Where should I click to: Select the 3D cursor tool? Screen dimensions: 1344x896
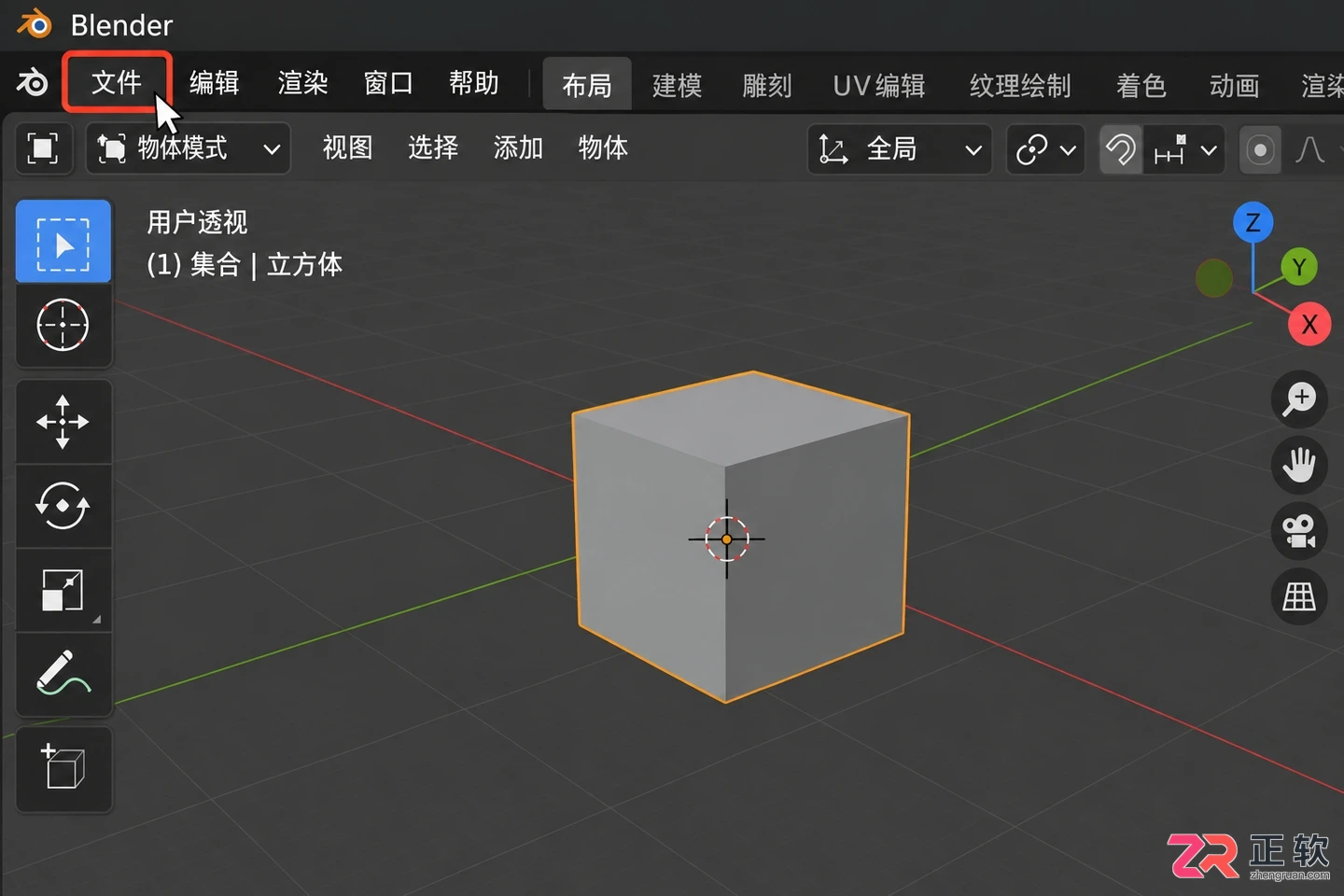coord(63,326)
